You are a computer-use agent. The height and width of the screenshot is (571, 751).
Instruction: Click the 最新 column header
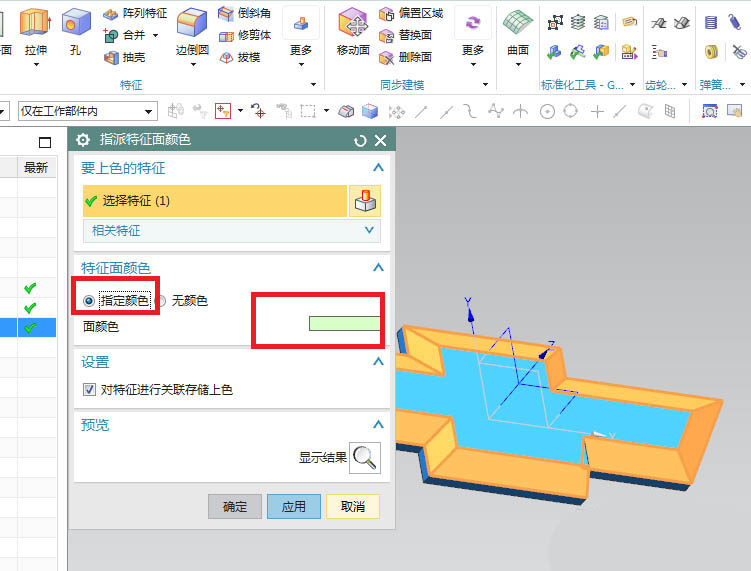tap(36, 168)
